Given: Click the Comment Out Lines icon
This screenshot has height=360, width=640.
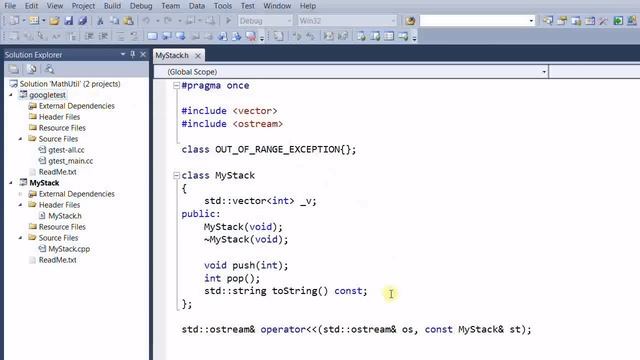Looking at the screenshot, I should tap(121, 36).
